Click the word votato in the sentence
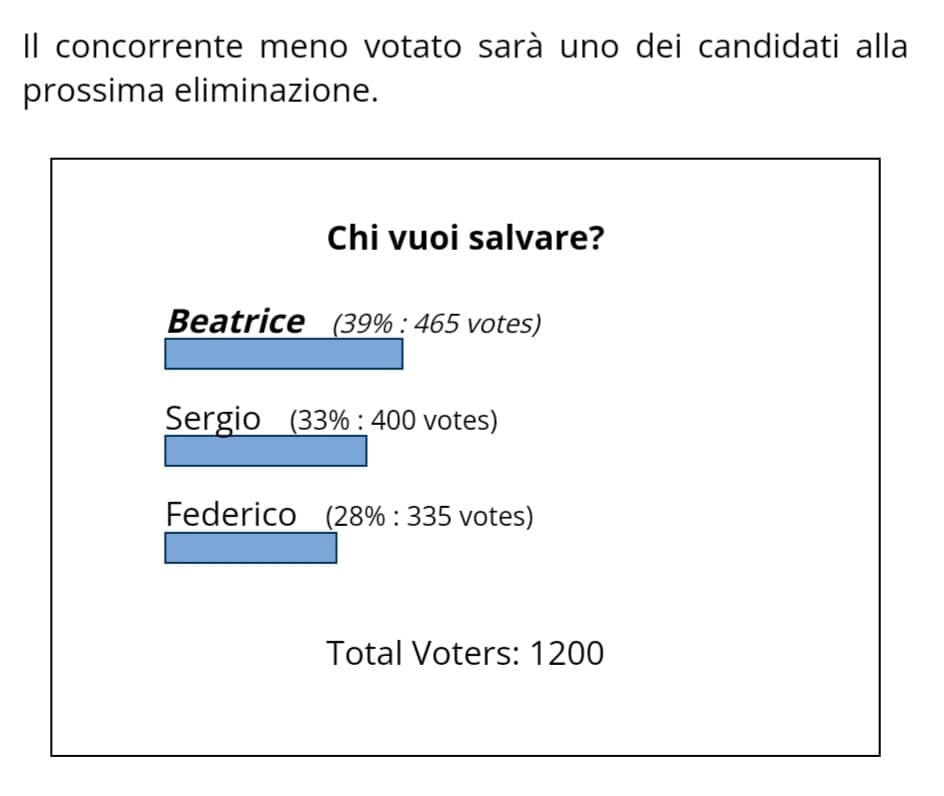 pos(412,47)
